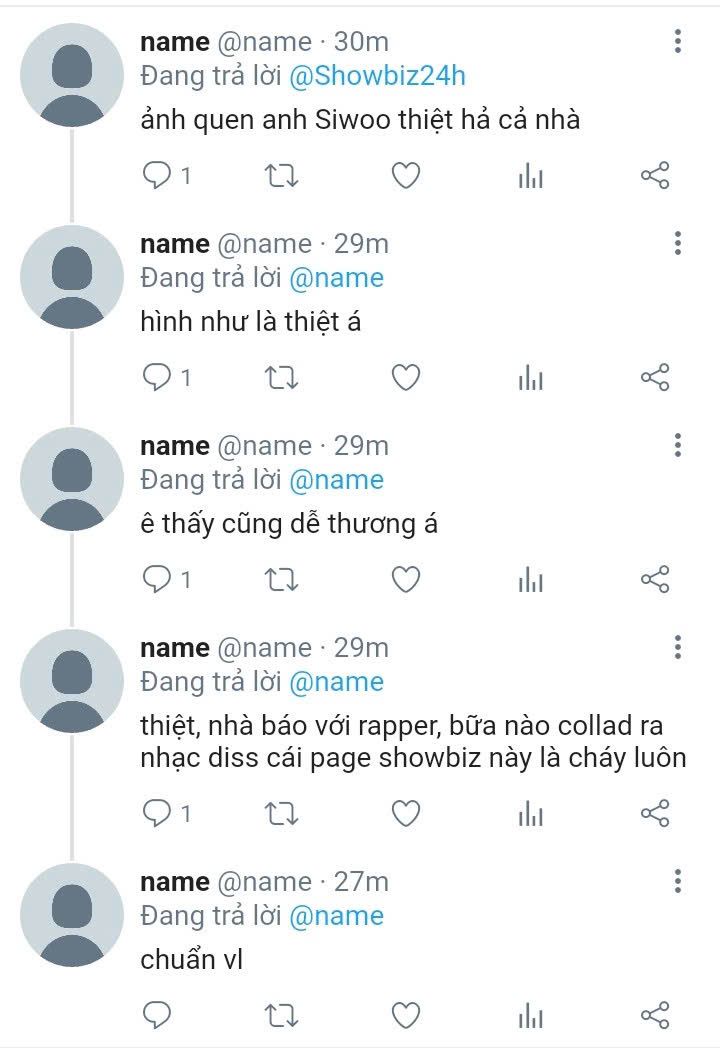Open more options on 'ảnh quen anh Siwoo' tweet
Viewport: 720px width, 1048px height.
678,42
